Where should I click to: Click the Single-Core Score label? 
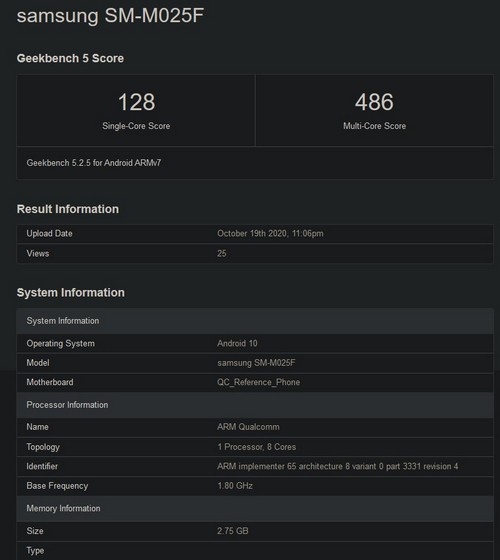click(136, 126)
